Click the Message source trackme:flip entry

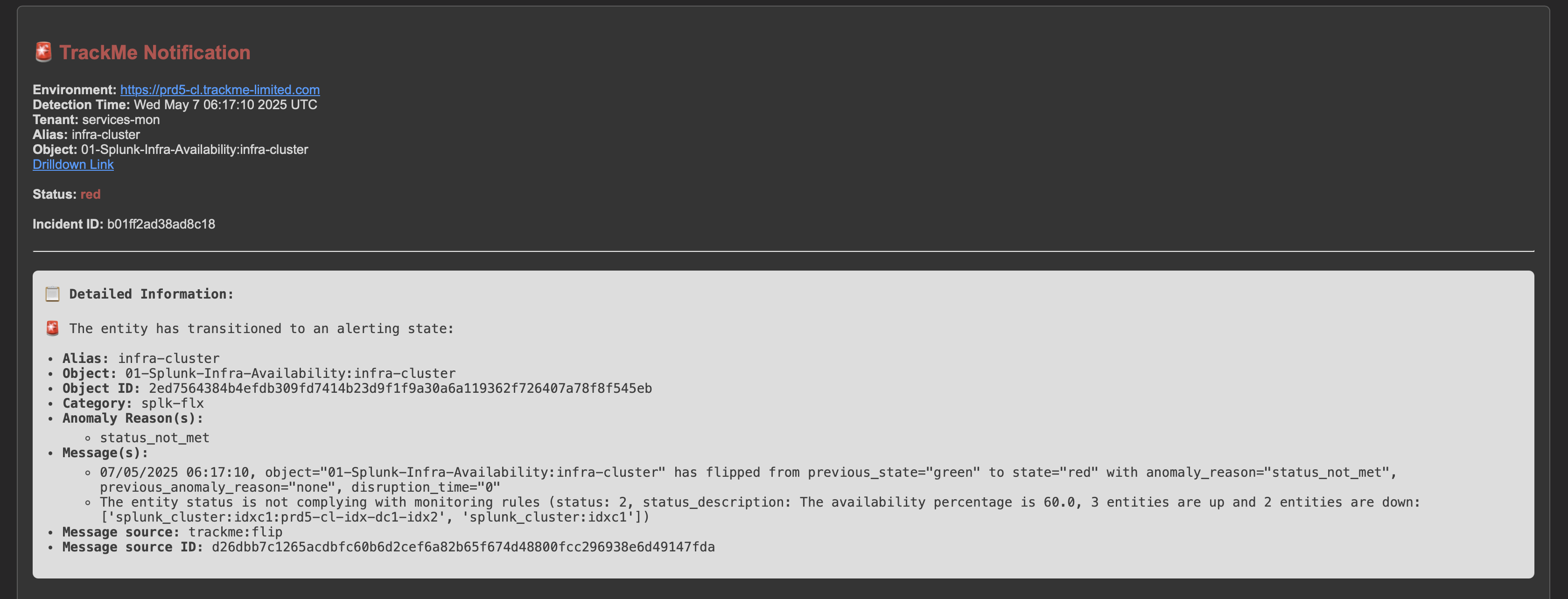click(172, 532)
